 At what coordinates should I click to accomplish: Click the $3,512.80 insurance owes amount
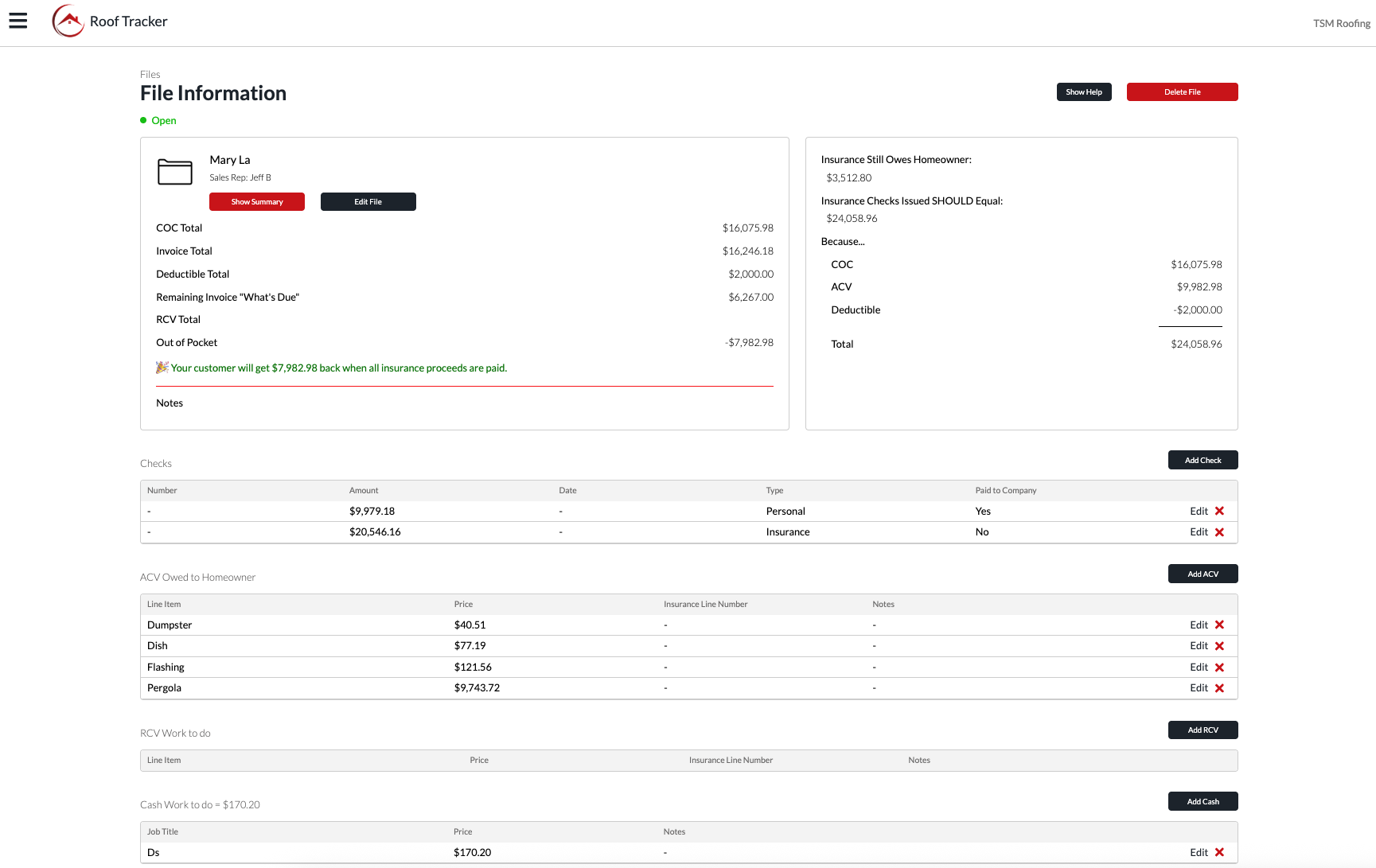[848, 178]
